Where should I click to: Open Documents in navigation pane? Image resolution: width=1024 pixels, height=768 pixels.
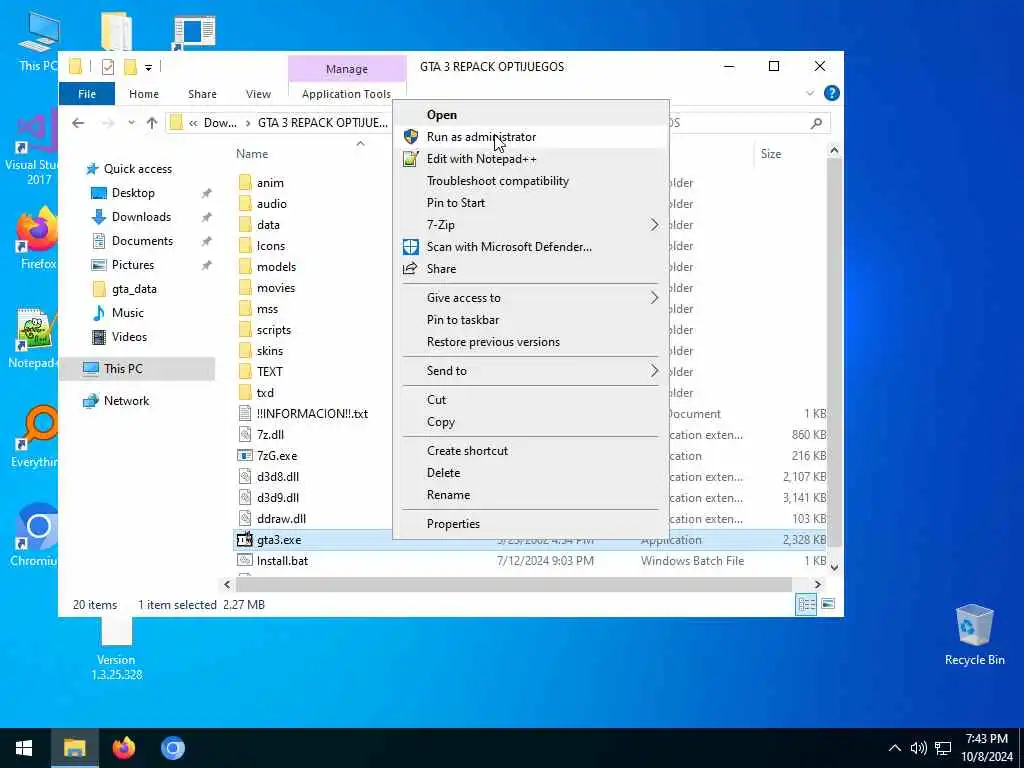point(142,241)
